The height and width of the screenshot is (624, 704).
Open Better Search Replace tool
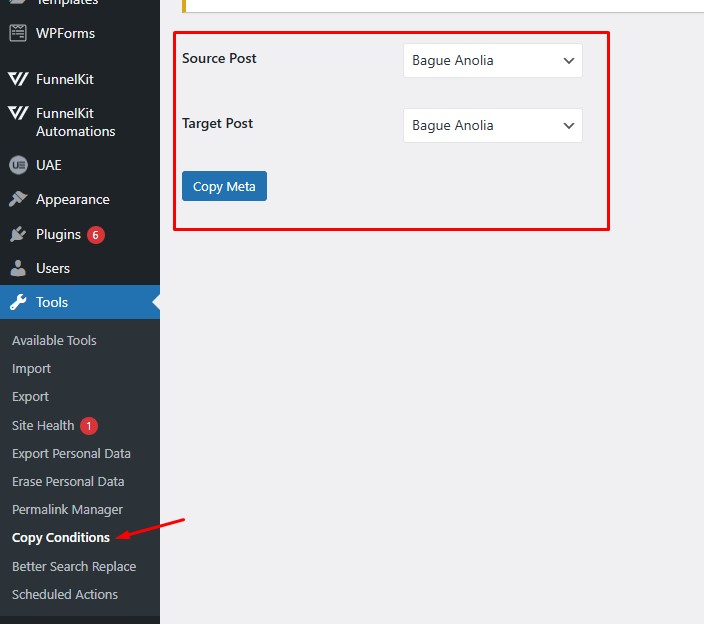pyautogui.click(x=74, y=566)
